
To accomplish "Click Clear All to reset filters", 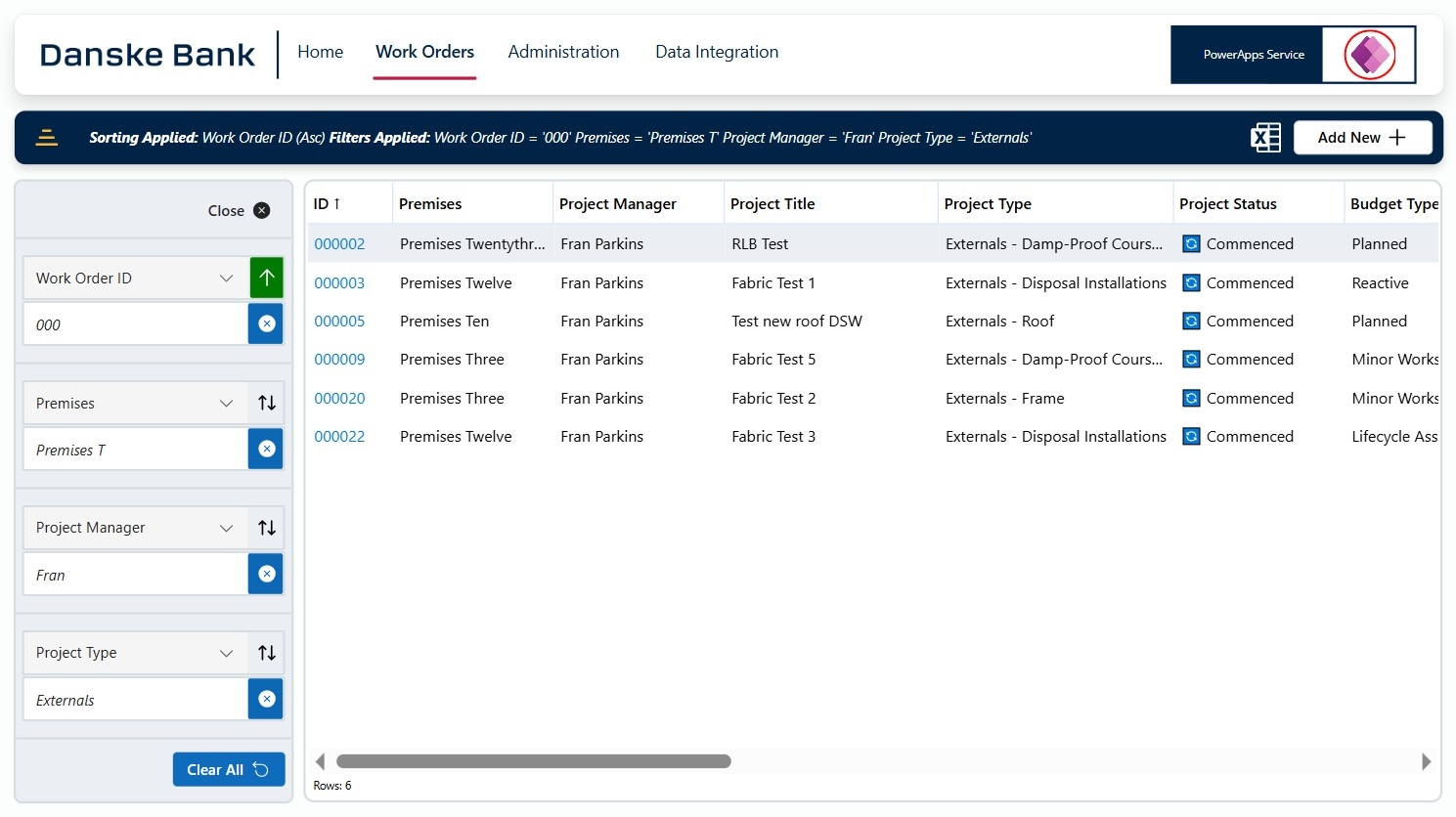I will (x=228, y=769).
